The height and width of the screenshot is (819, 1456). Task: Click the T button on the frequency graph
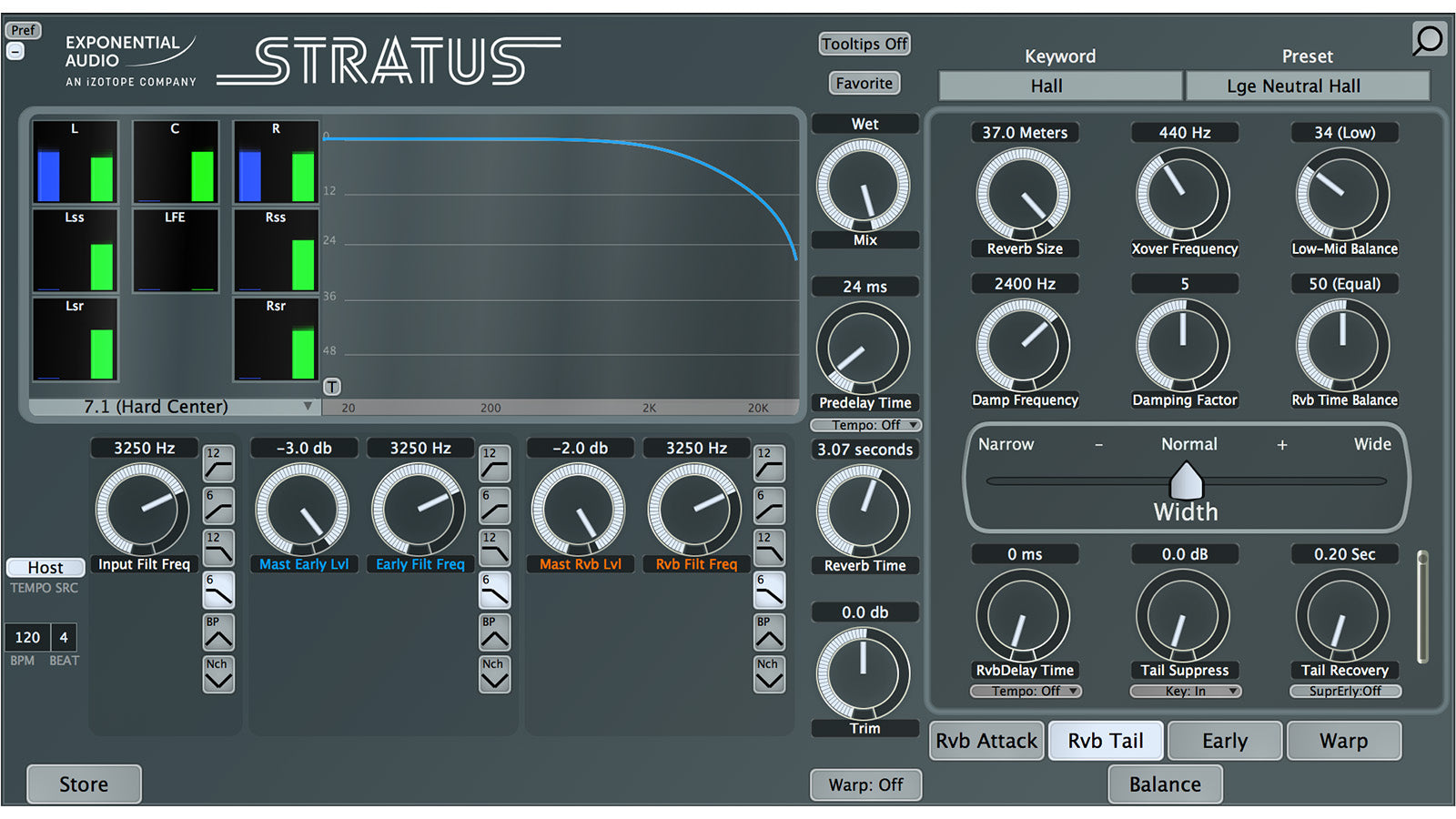point(332,387)
